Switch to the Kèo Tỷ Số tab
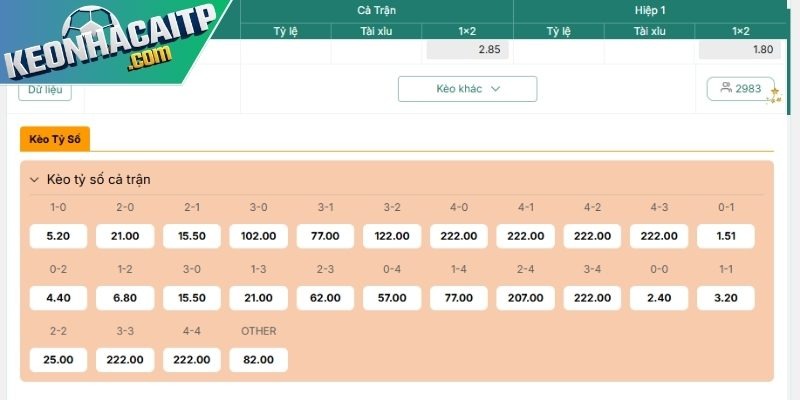The height and width of the screenshot is (400, 800). click(55, 139)
